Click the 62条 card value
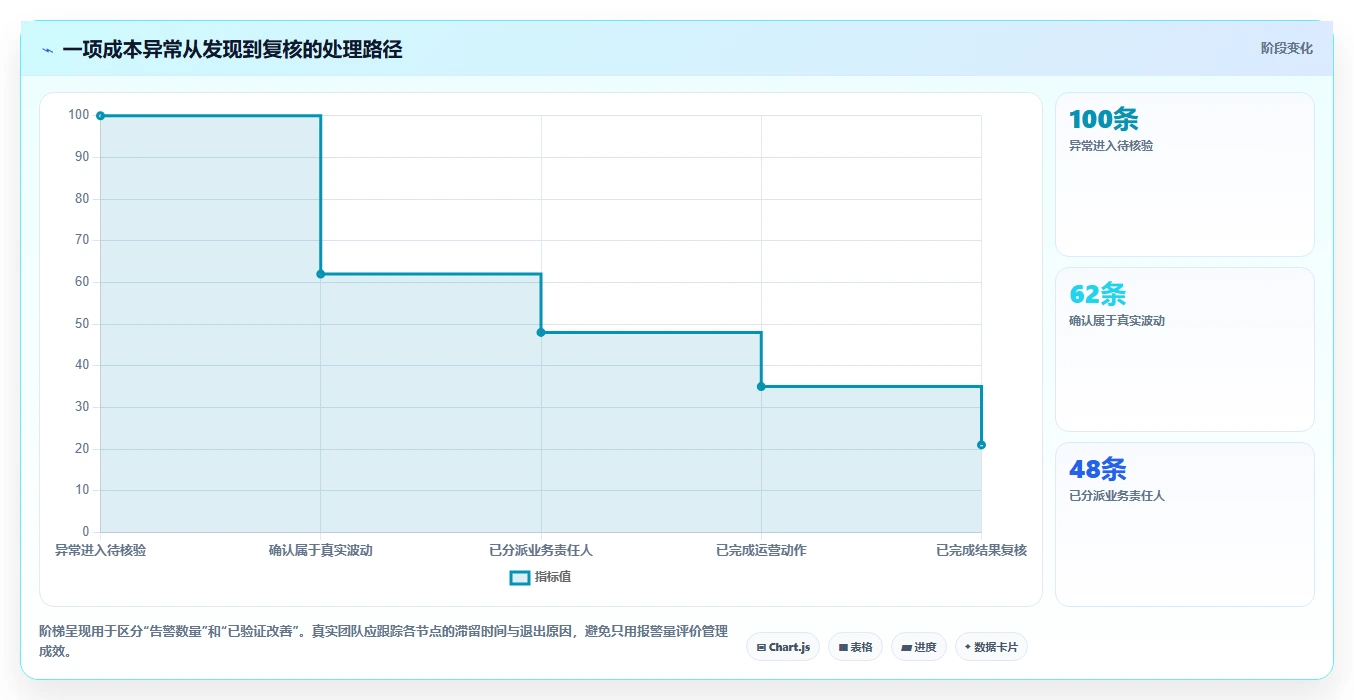 1098,295
